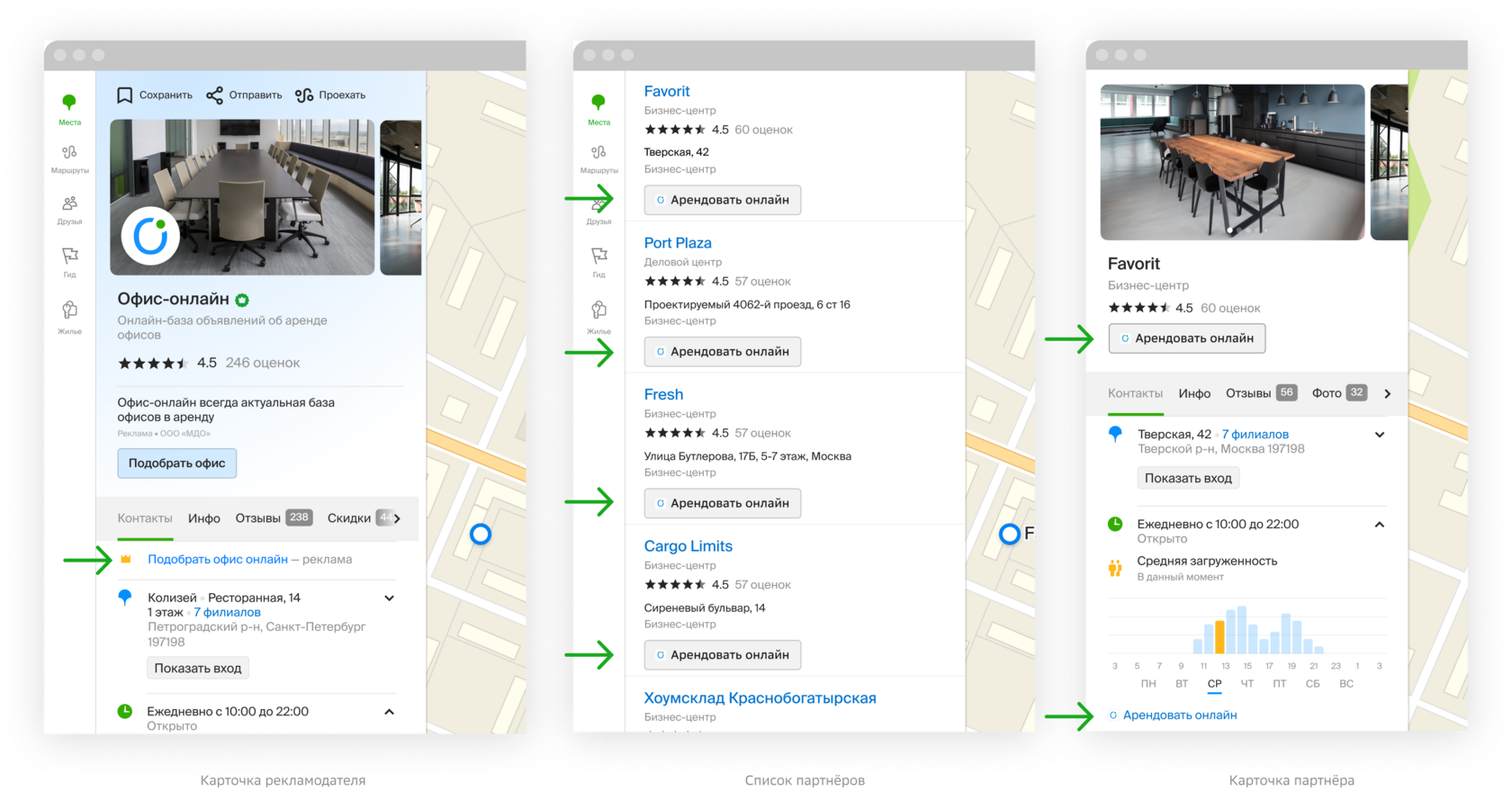Click Арендовать онлайн button below Favorit rating

1187,338
